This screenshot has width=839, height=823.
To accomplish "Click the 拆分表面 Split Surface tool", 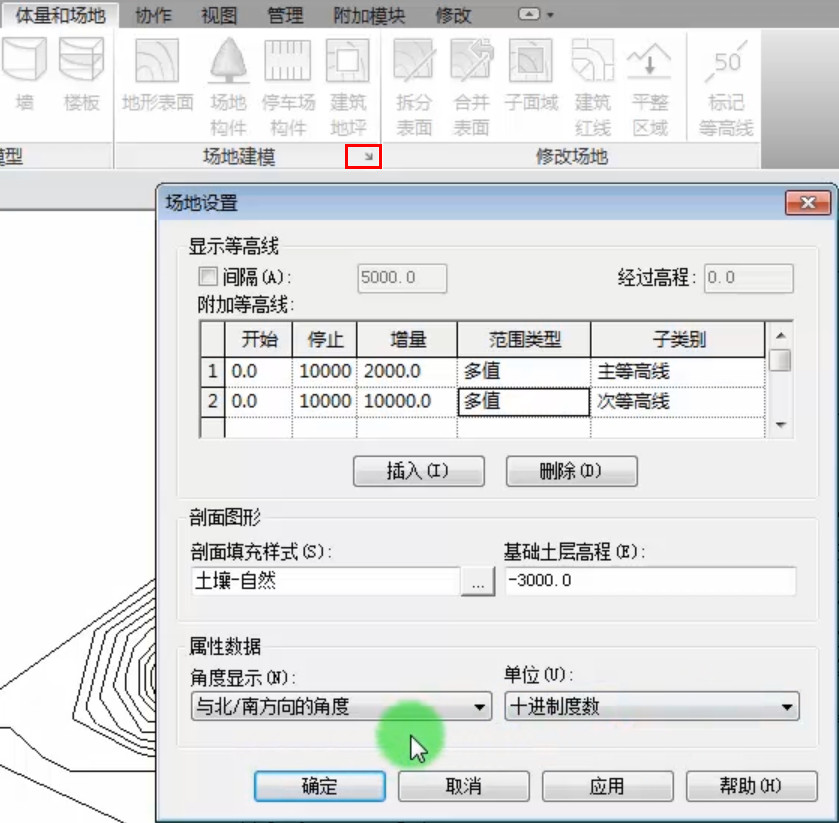I will click(413, 86).
